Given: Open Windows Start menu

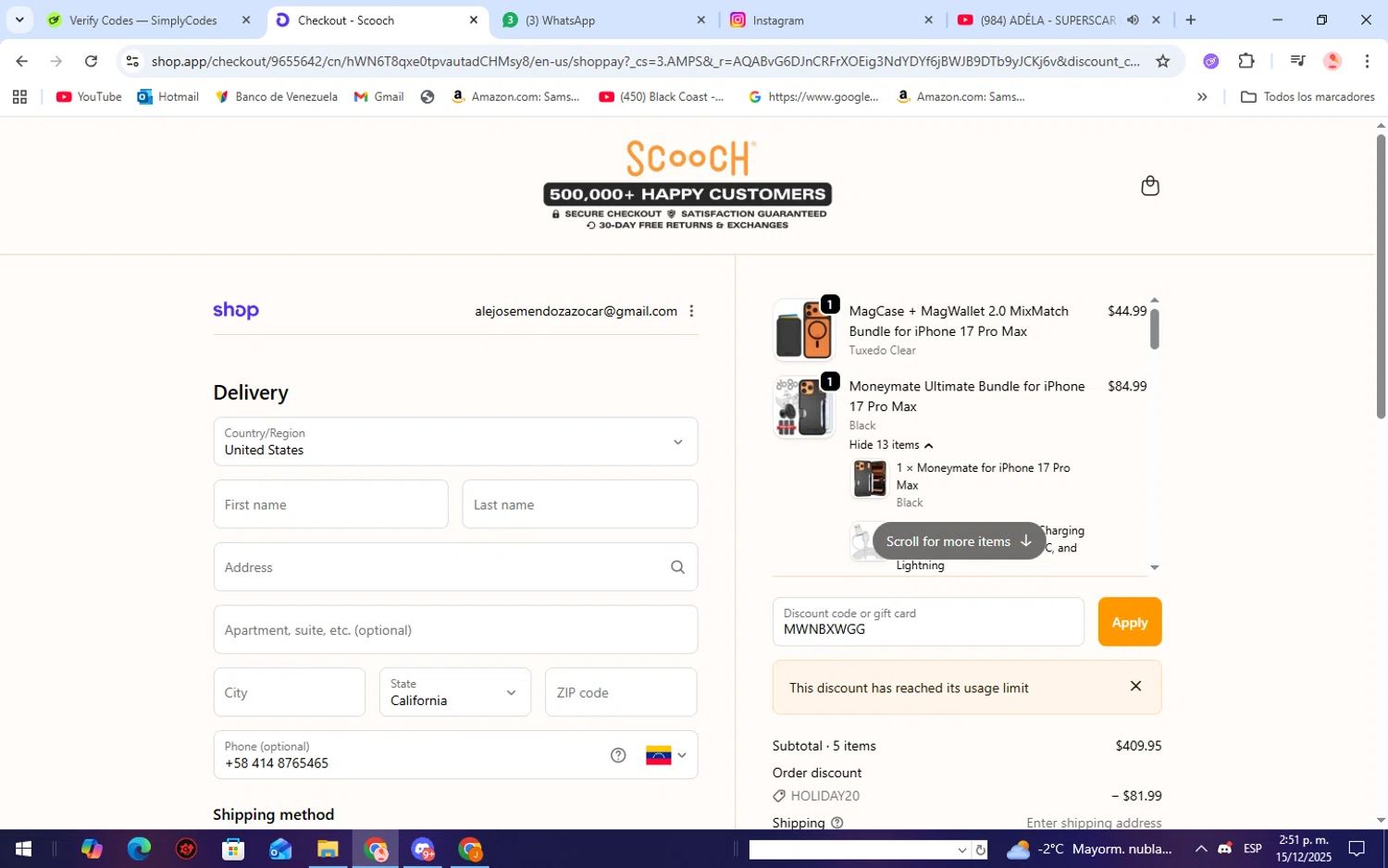Looking at the screenshot, I should (x=23, y=849).
